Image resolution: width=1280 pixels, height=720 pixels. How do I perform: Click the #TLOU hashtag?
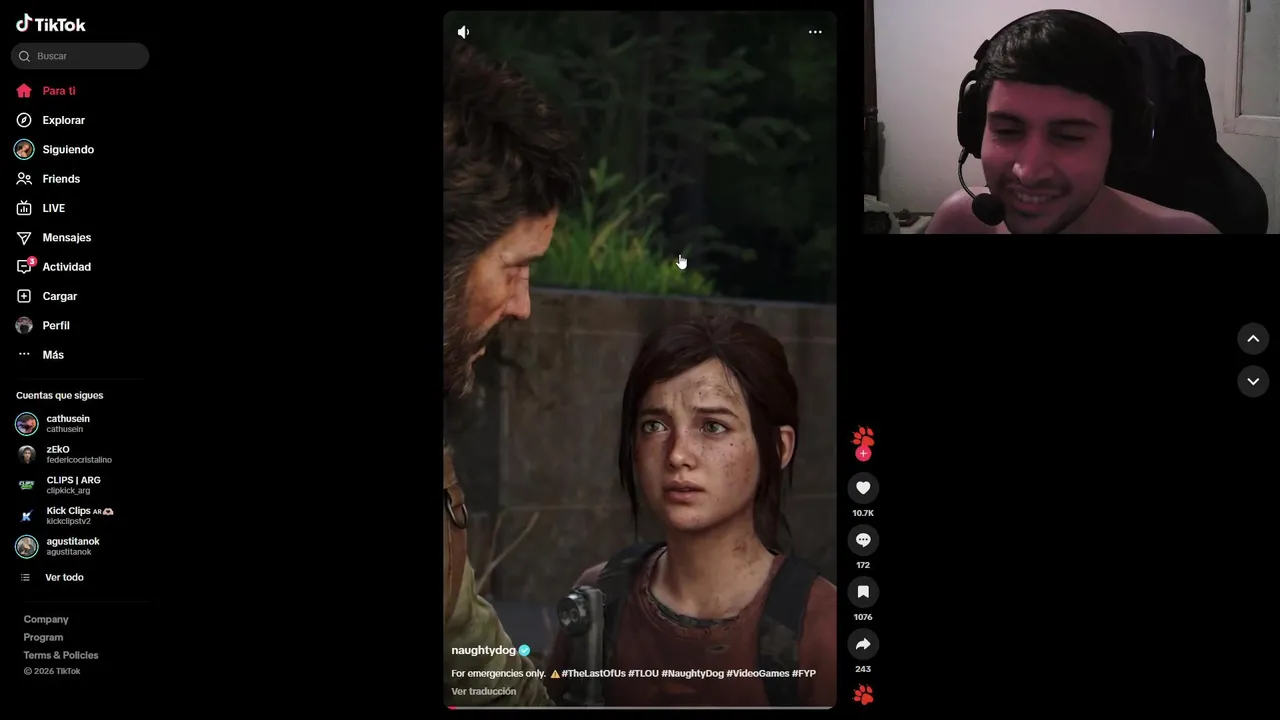coord(643,673)
